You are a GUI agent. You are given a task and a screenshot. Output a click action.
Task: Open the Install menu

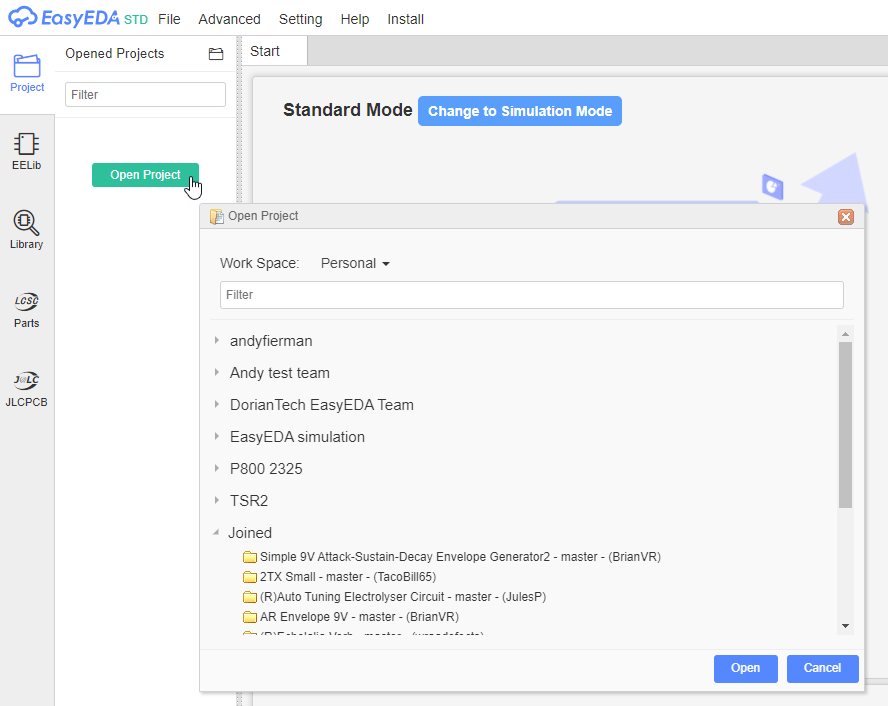[405, 19]
